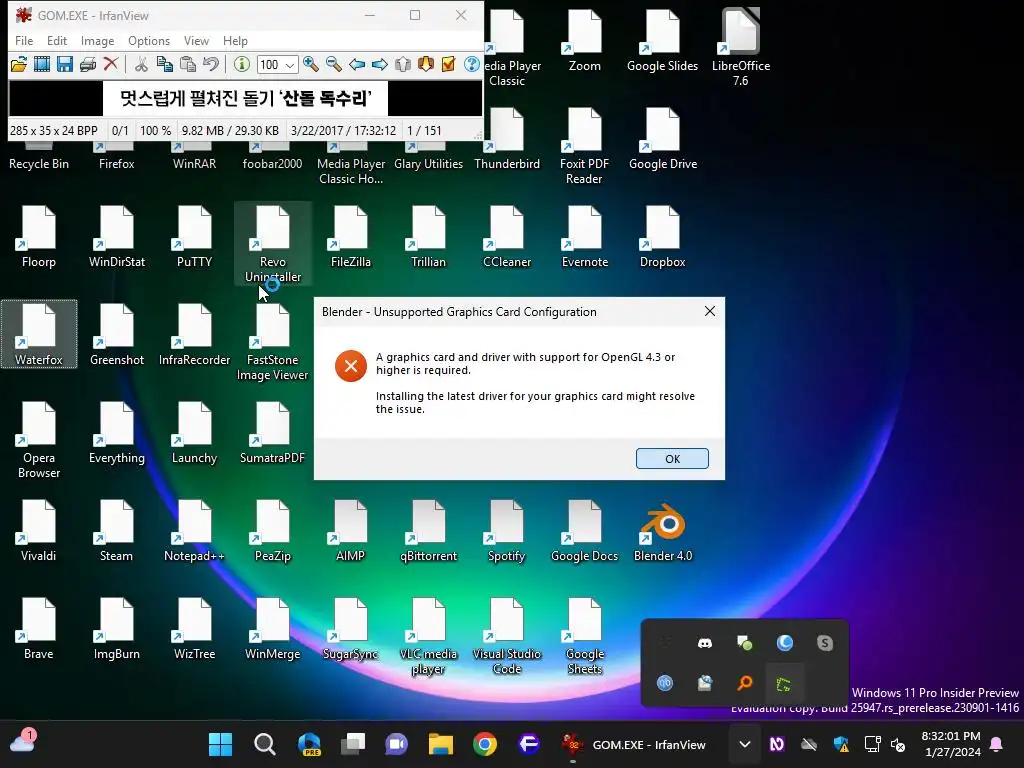This screenshot has height=768, width=1024.
Task: Click the GOM.EXE - IrfanView taskbar button
Action: tap(635, 744)
